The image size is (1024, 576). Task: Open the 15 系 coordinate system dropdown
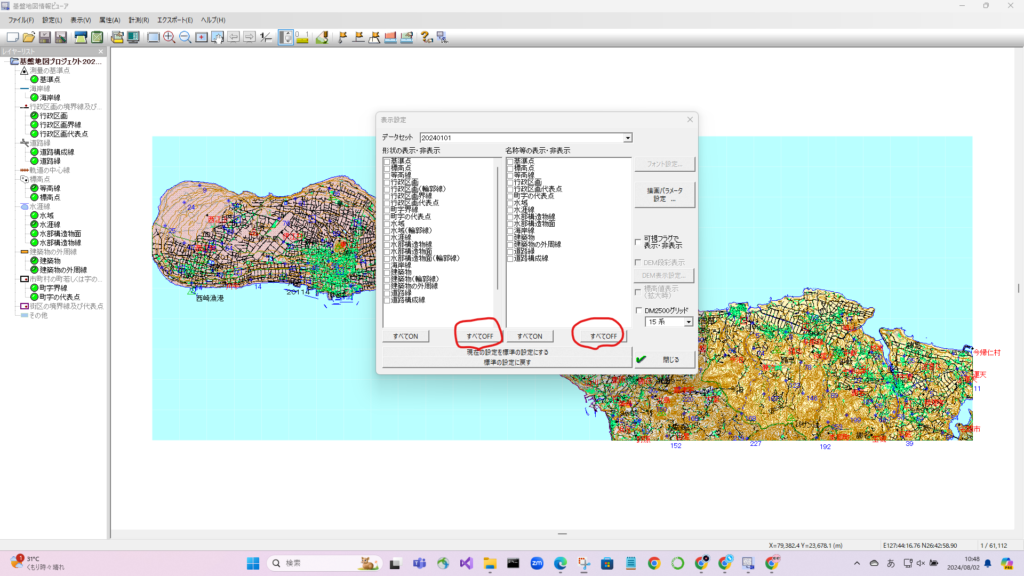pos(688,323)
